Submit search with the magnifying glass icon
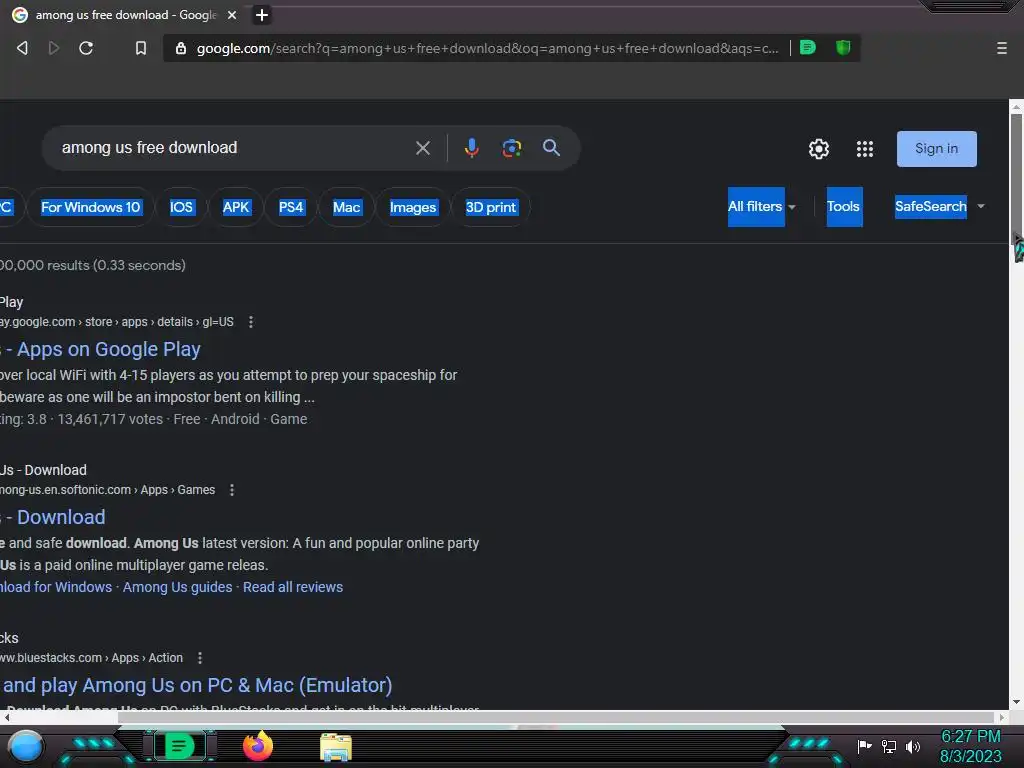This screenshot has width=1024, height=768. point(551,148)
